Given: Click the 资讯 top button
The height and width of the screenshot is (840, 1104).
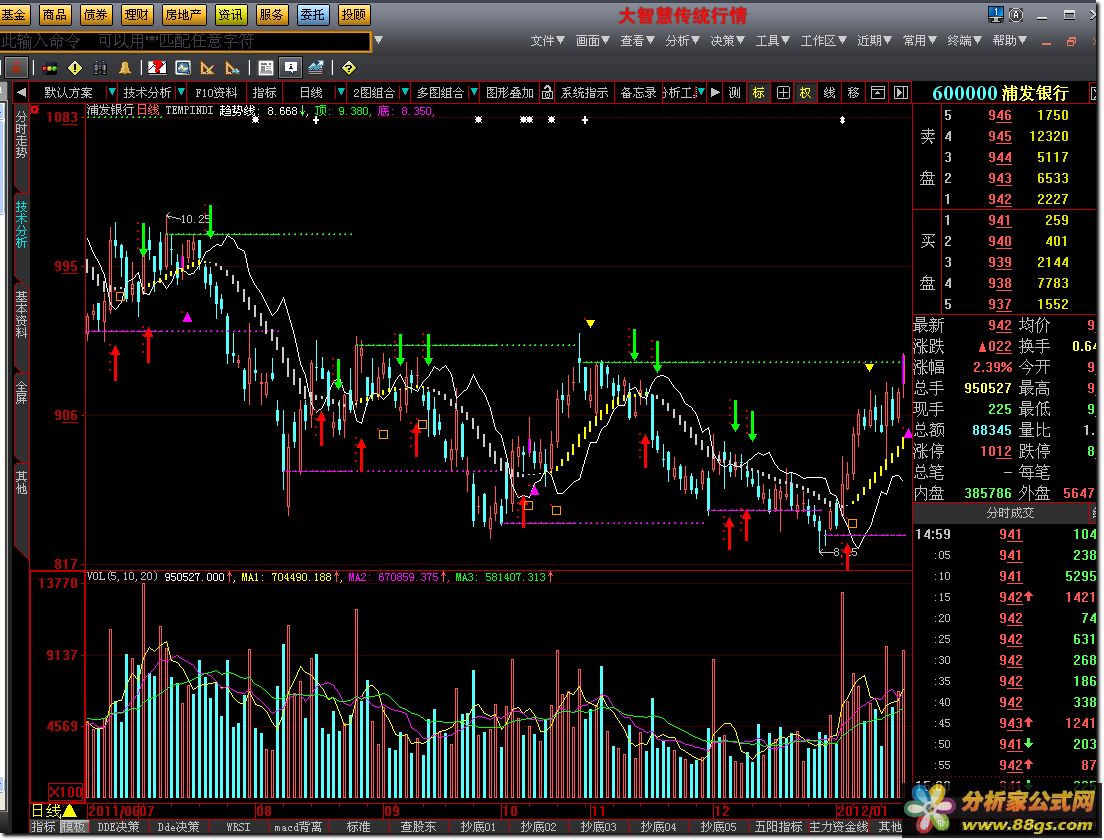Looking at the screenshot, I should [x=230, y=14].
